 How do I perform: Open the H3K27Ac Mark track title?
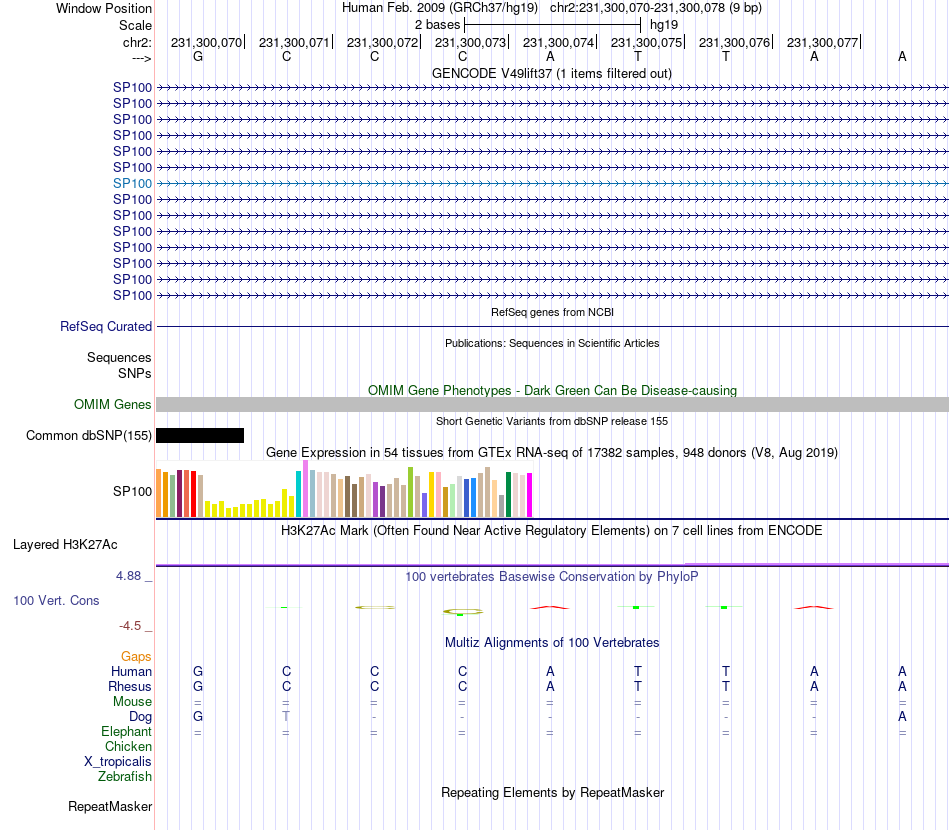click(x=552, y=531)
